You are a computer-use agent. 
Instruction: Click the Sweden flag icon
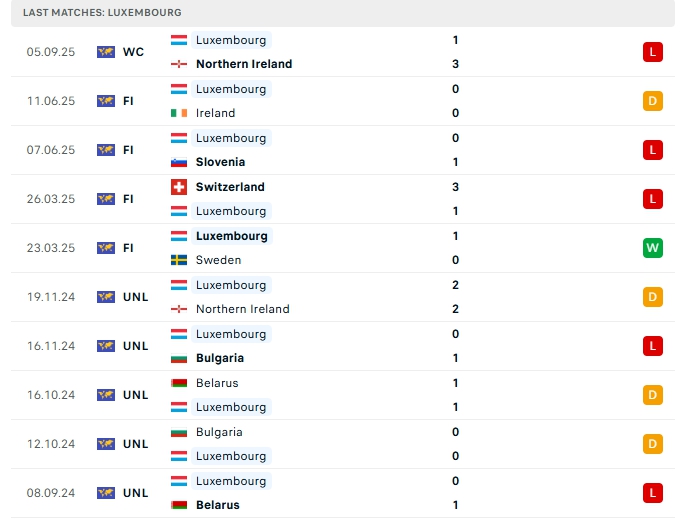[179, 260]
